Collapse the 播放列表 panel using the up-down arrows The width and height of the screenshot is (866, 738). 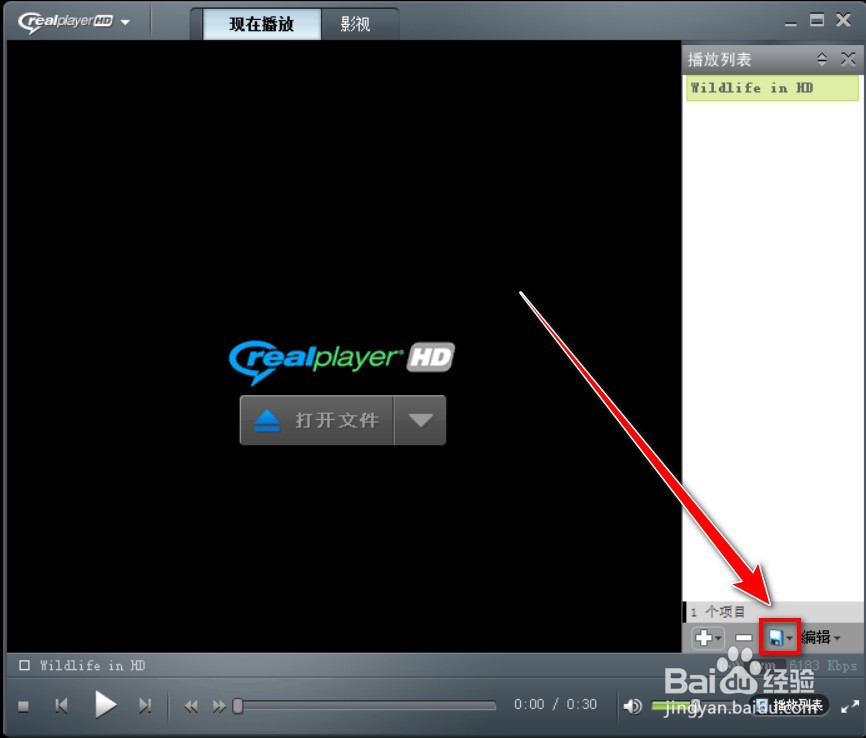[822, 59]
